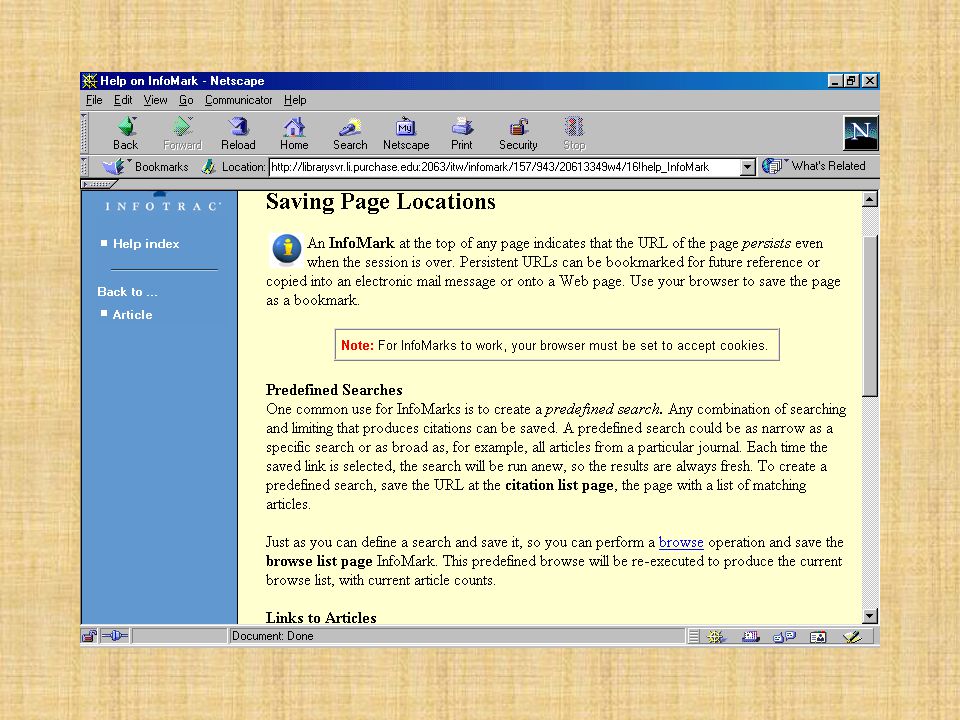960x720 pixels.
Task: Click the italic "predefined search" text
Action: click(603, 410)
